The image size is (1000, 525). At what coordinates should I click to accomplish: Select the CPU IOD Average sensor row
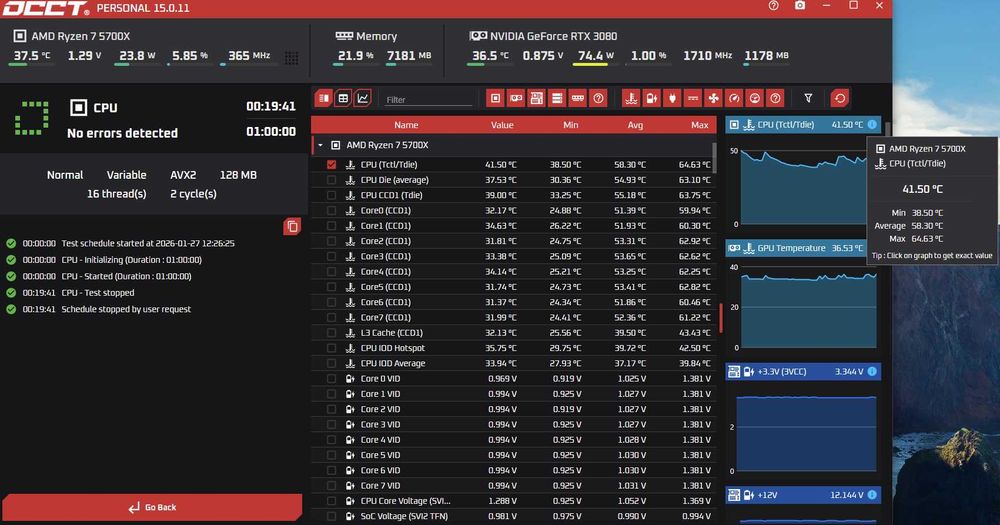click(x=513, y=364)
